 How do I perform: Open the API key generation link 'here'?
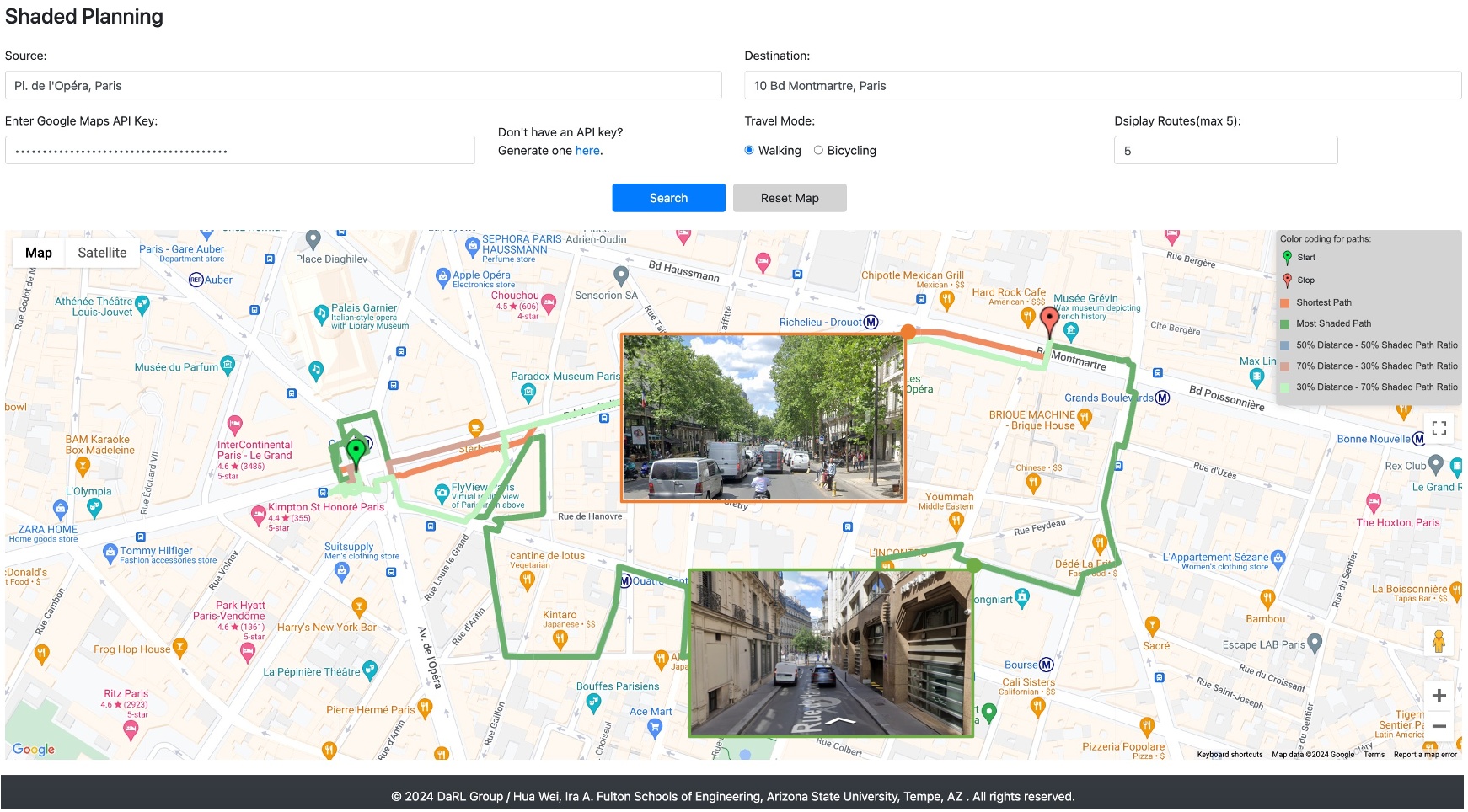coord(587,150)
